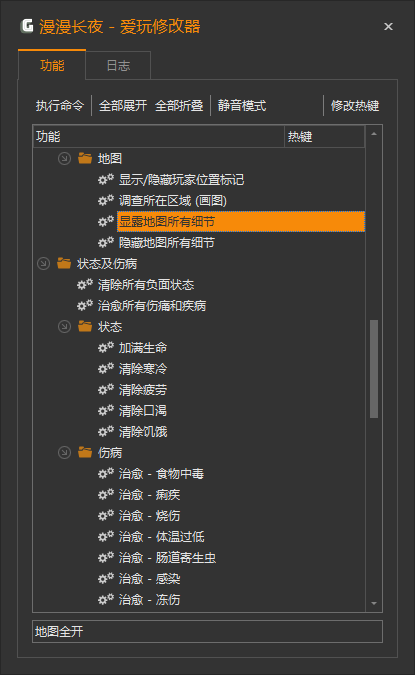Click the trainer logo in title bar
The image size is (415, 675).
coord(27,26)
